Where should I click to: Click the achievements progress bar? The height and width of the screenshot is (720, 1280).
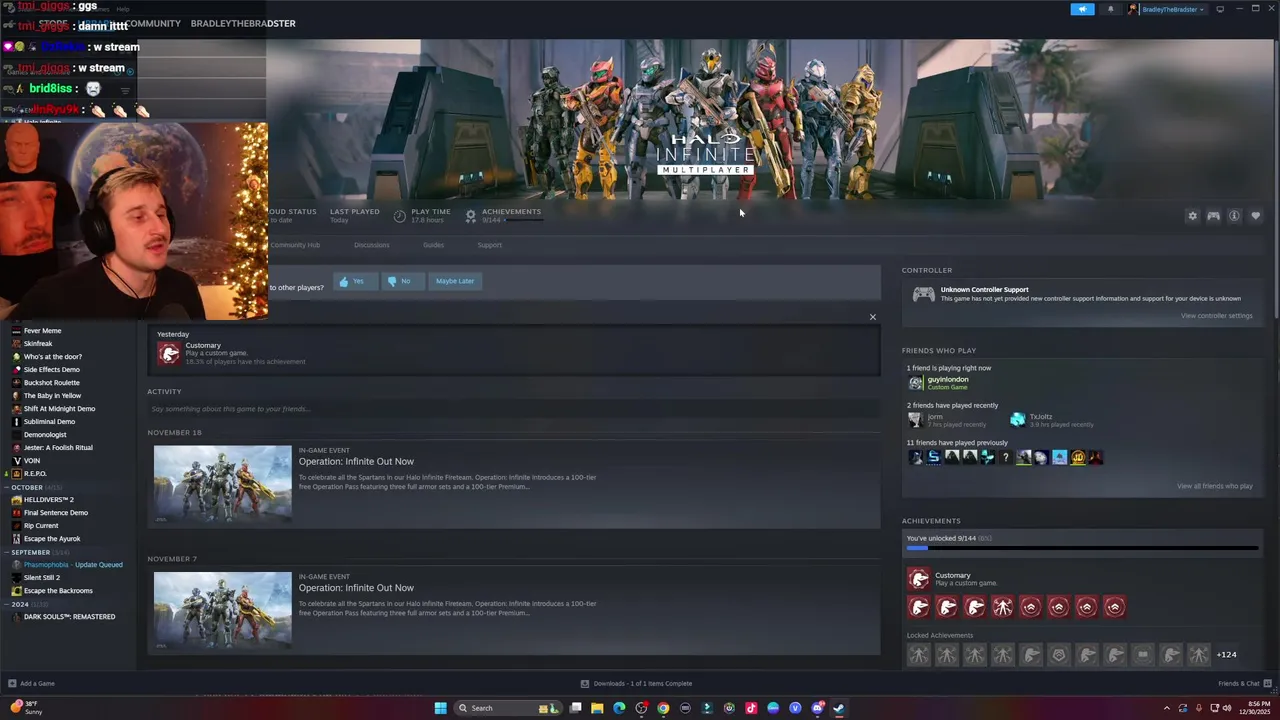(1082, 548)
